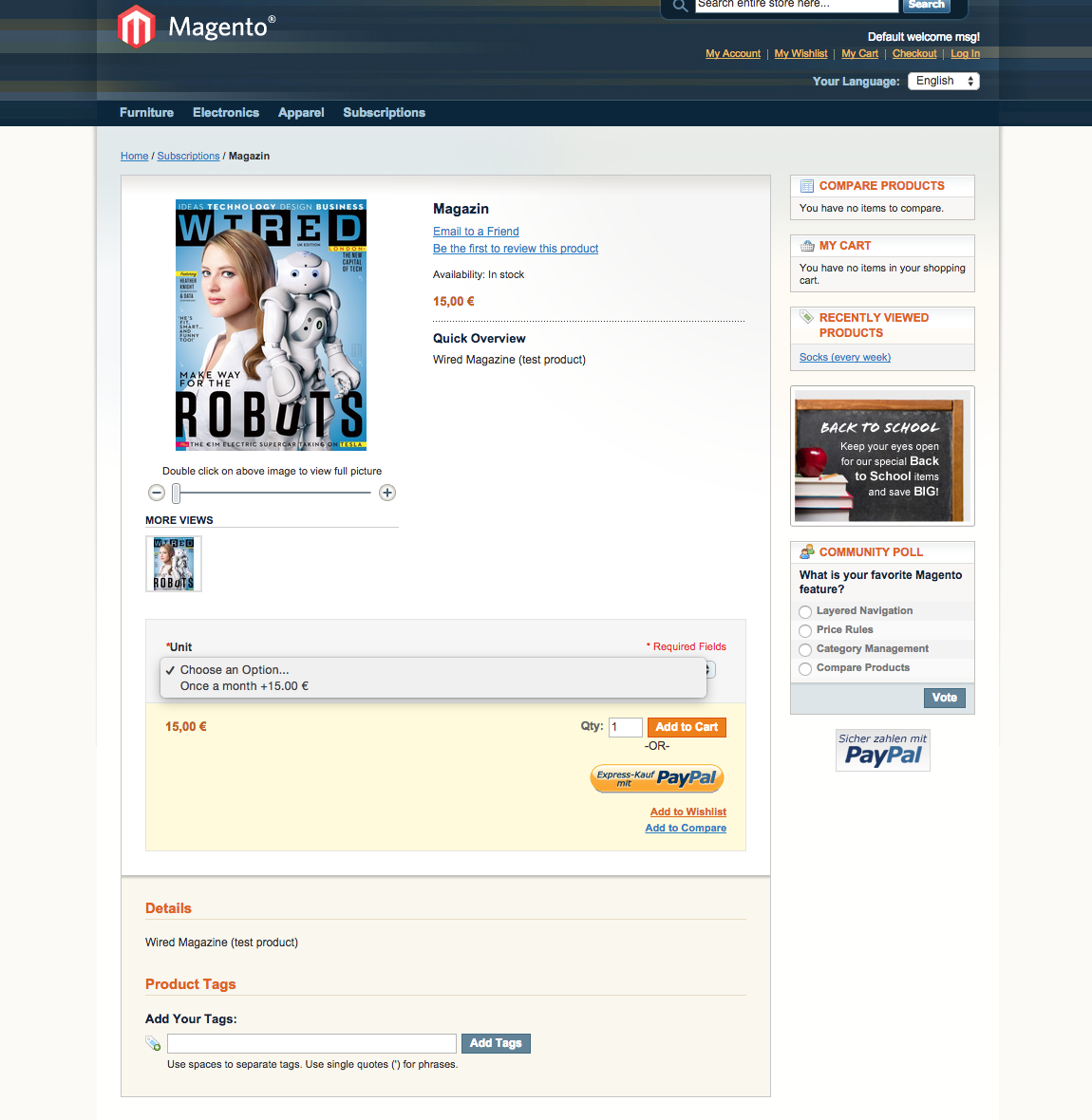Click the search entire store field

[x=796, y=5]
